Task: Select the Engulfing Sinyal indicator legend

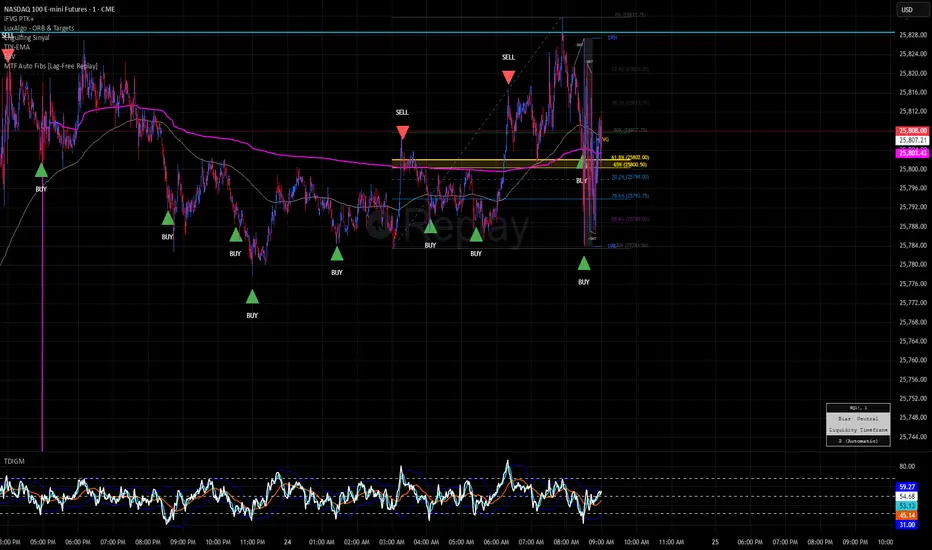Action: 27,37
